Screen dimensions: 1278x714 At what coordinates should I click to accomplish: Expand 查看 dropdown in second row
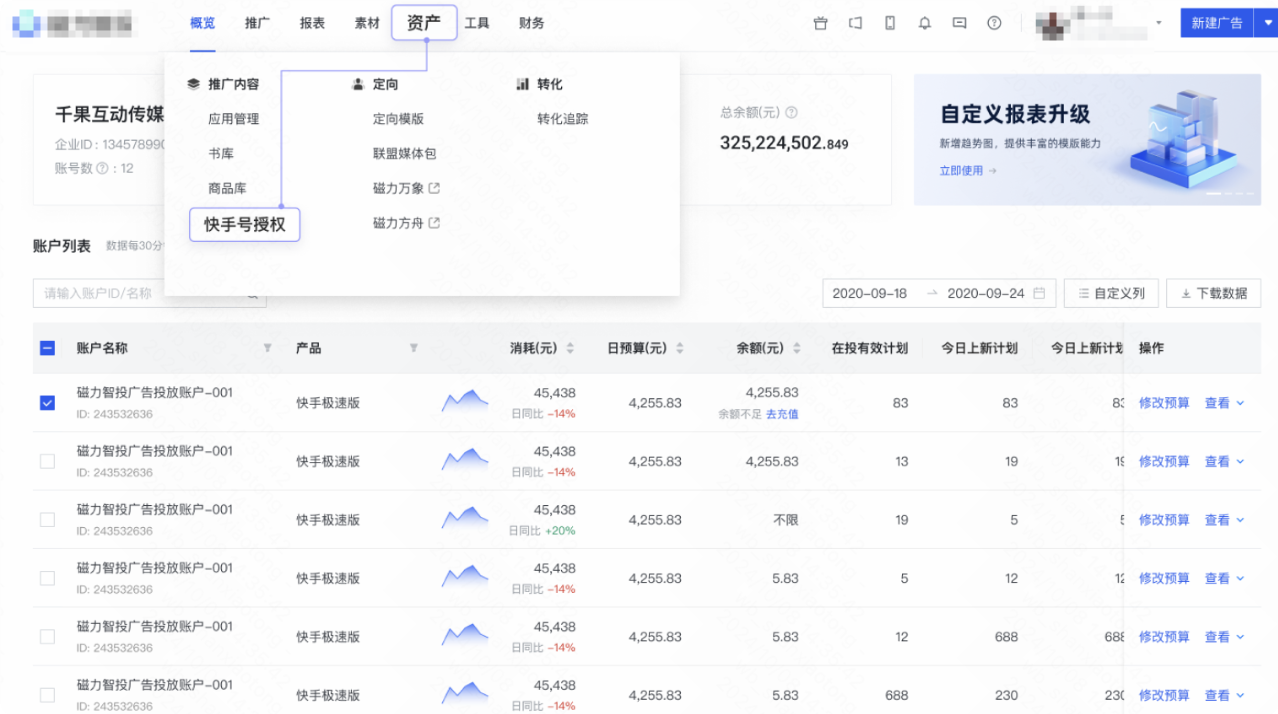click(1225, 461)
